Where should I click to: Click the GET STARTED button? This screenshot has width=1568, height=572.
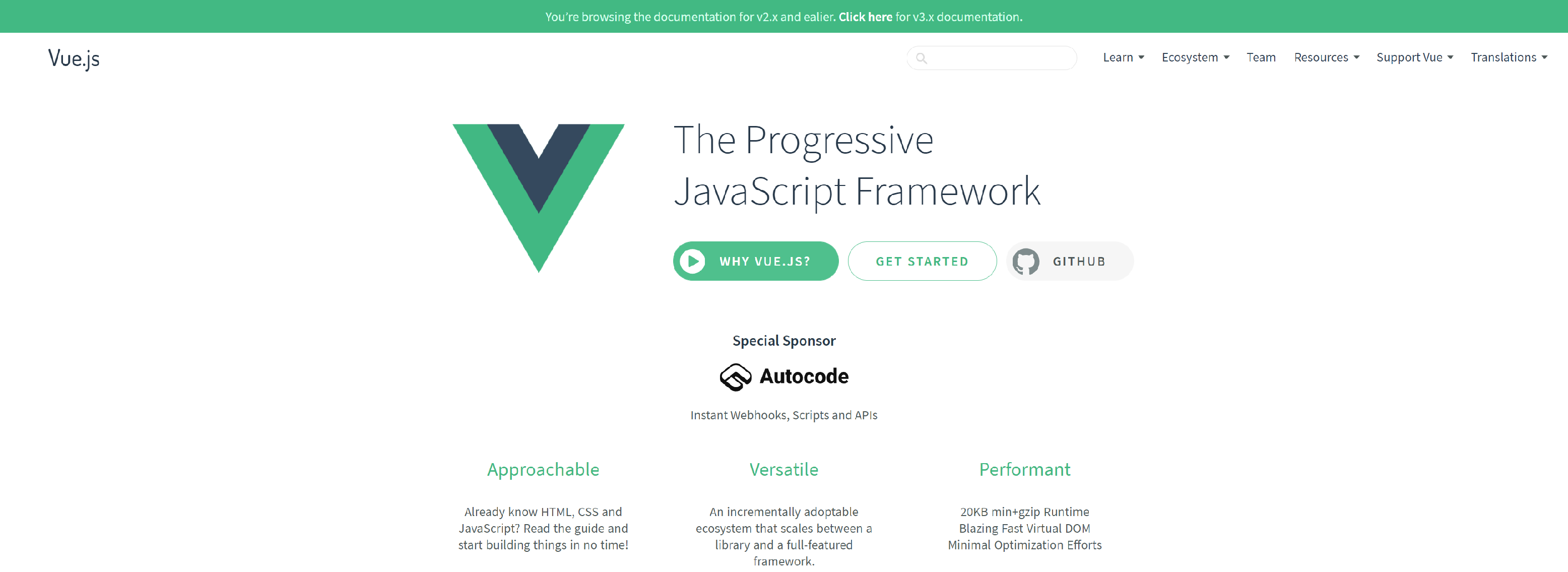922,261
